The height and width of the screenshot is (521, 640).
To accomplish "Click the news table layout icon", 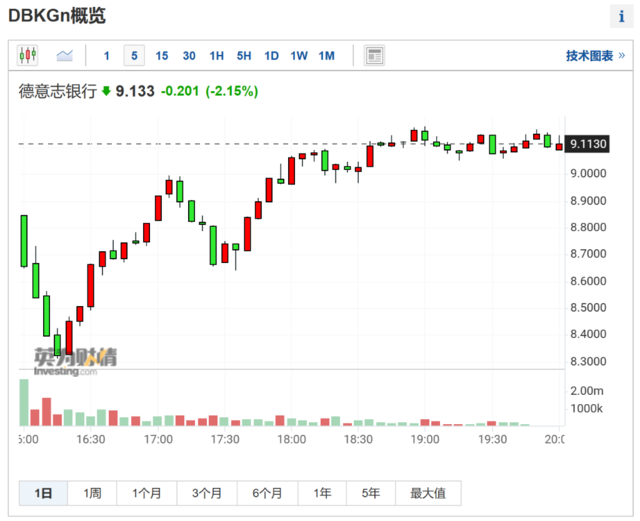I will [374, 56].
